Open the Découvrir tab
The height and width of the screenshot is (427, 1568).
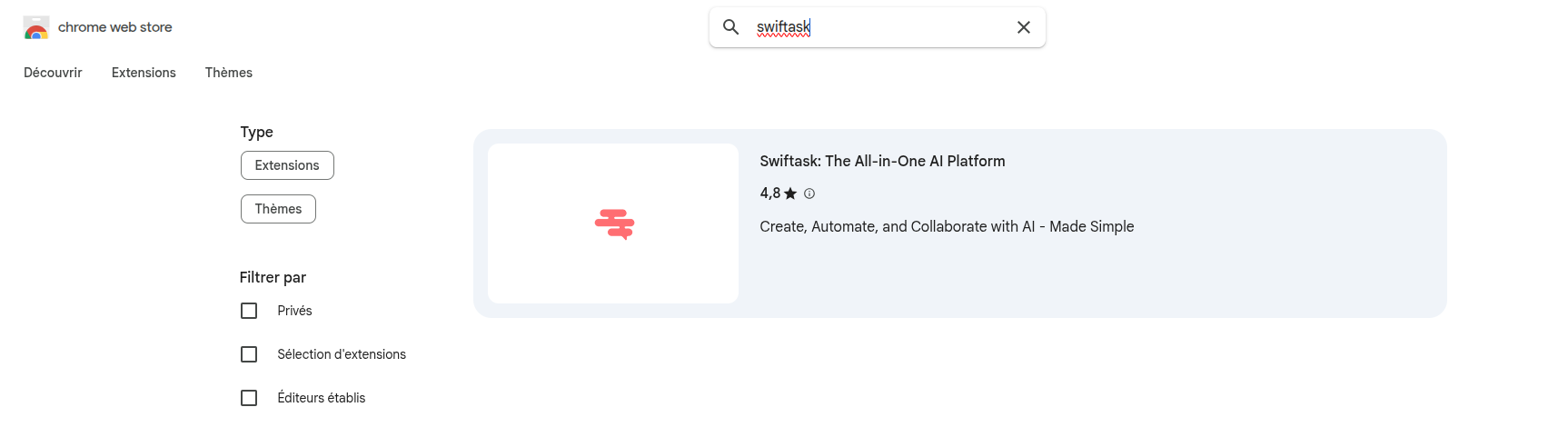click(53, 73)
